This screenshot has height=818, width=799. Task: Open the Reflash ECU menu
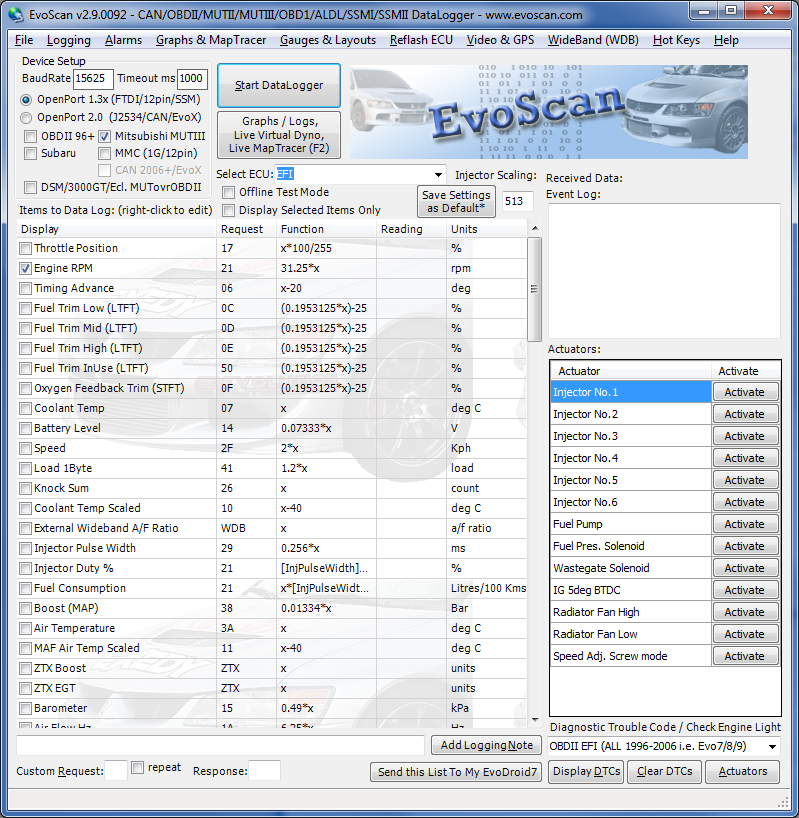pyautogui.click(x=421, y=40)
